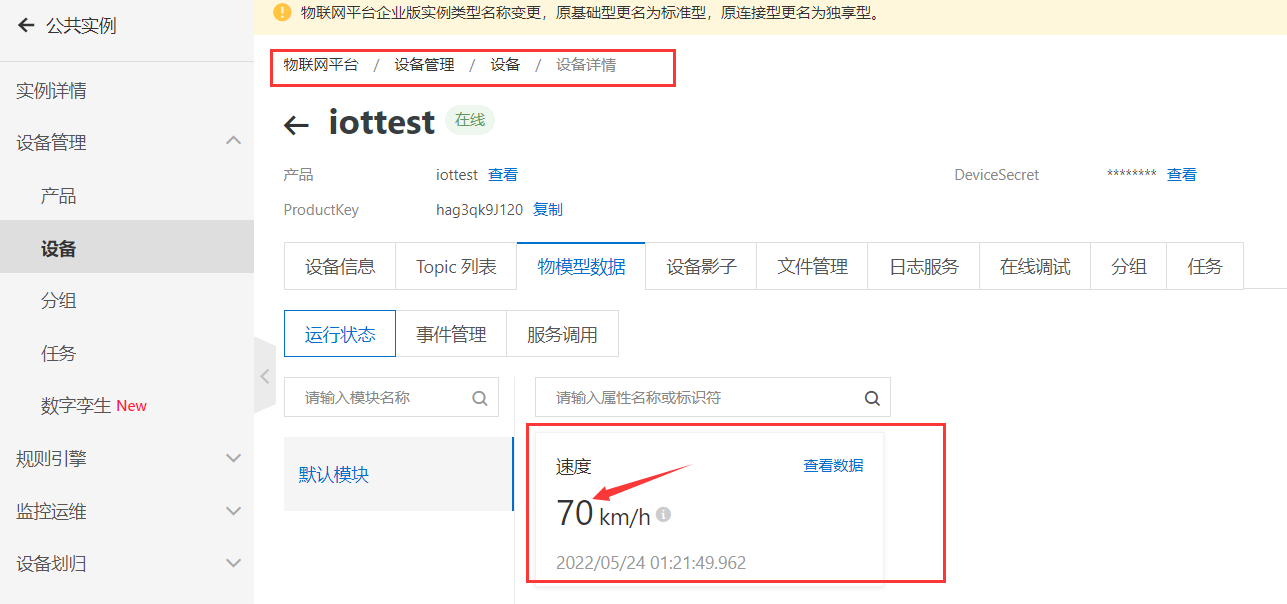Open the 在线调试 tab
This screenshot has width=1287, height=604.
1035,267
